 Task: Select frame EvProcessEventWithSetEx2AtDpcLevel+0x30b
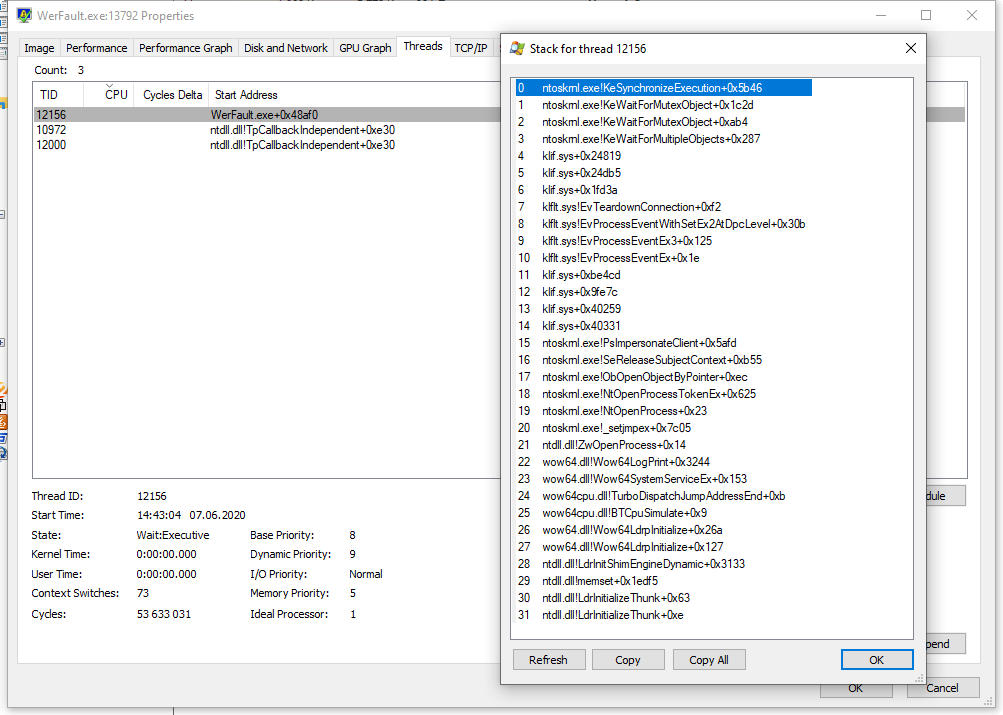pos(664,224)
